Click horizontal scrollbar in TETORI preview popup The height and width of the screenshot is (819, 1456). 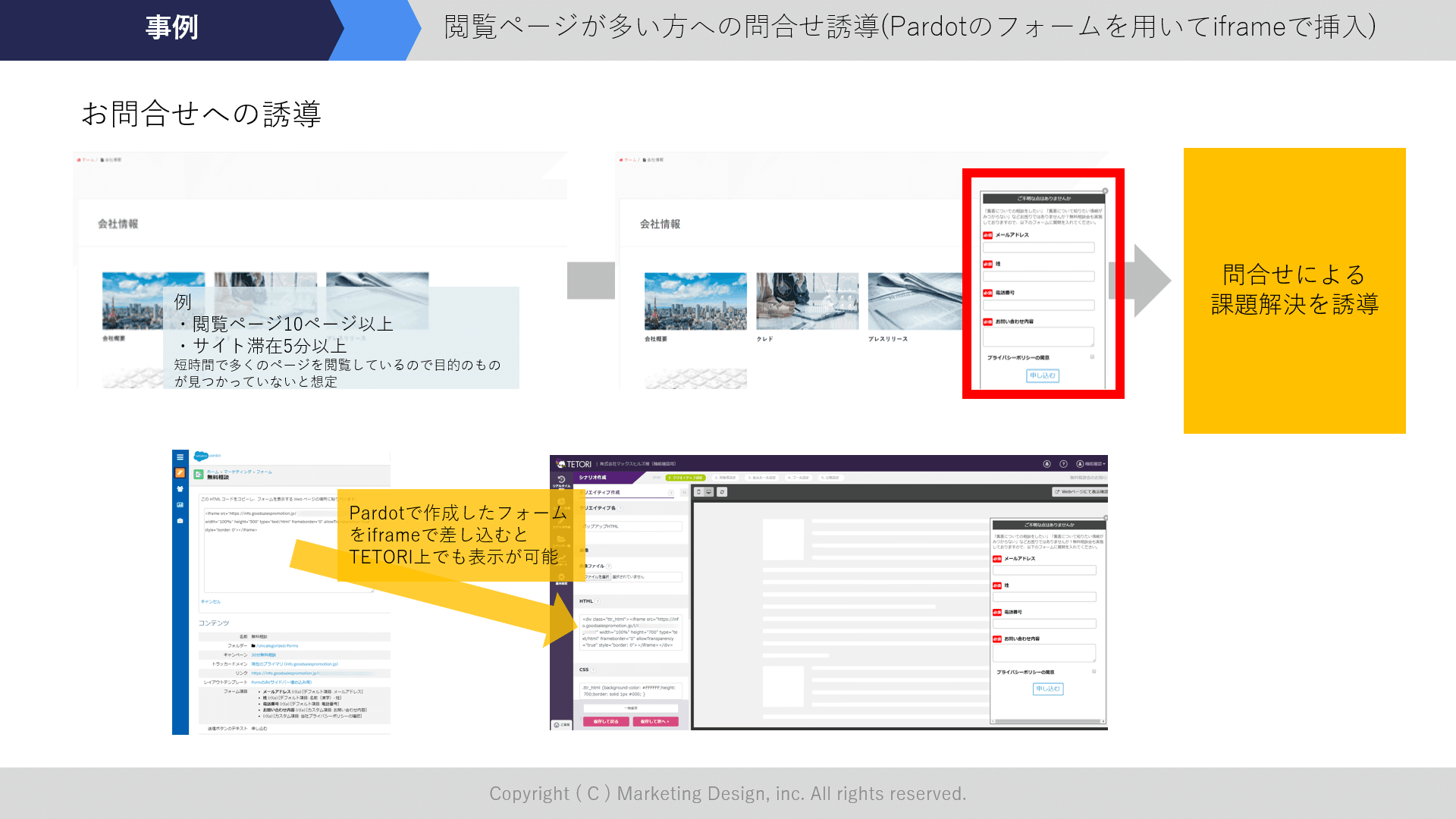pyautogui.click(x=1046, y=721)
